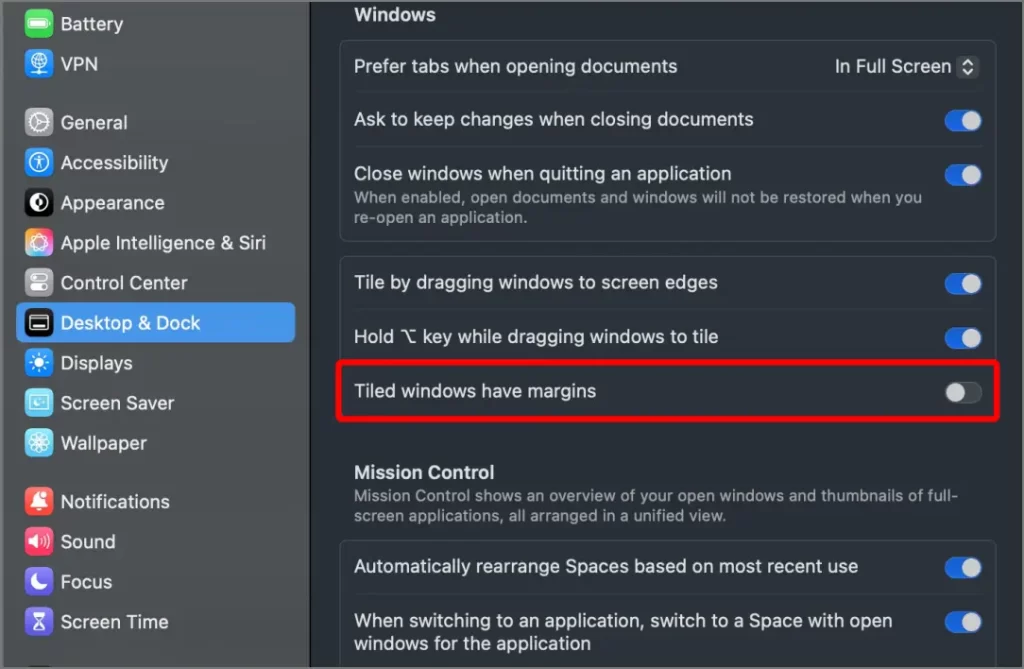The width and height of the screenshot is (1024, 669).
Task: Turn off Ask to keep changes toggle
Action: 963,120
